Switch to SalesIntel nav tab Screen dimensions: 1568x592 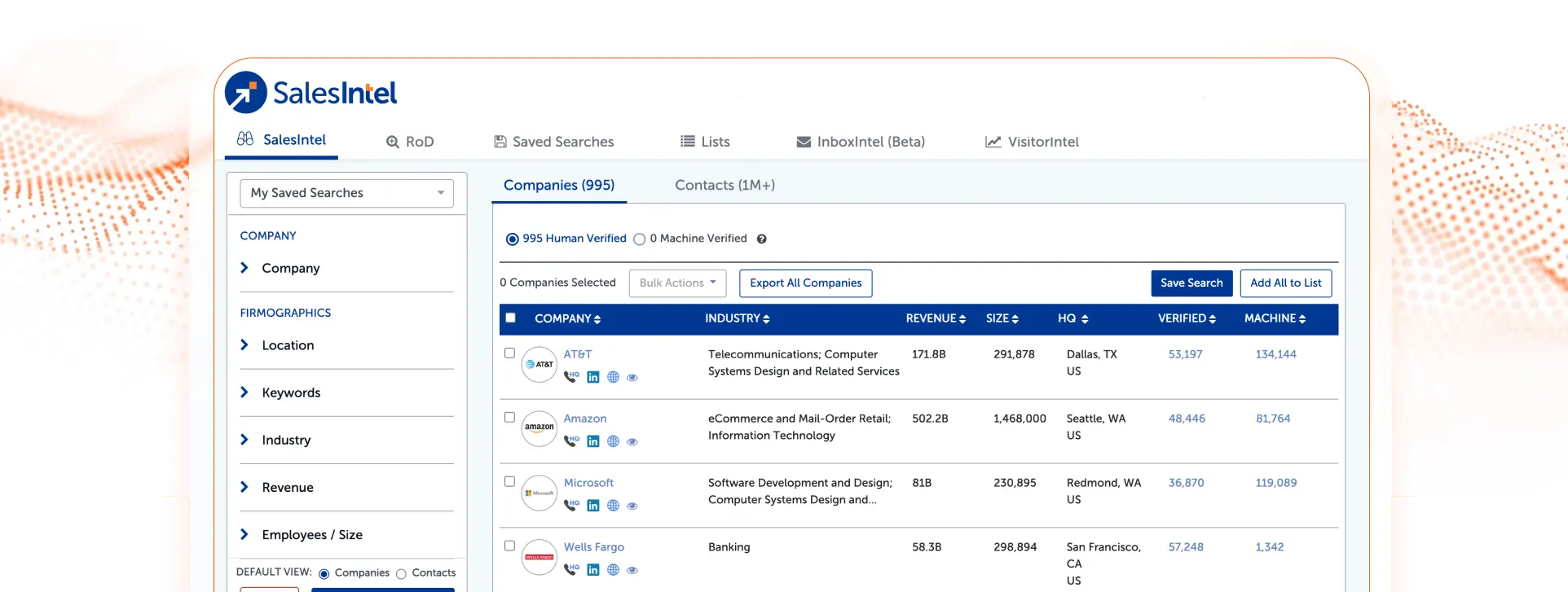(x=281, y=140)
